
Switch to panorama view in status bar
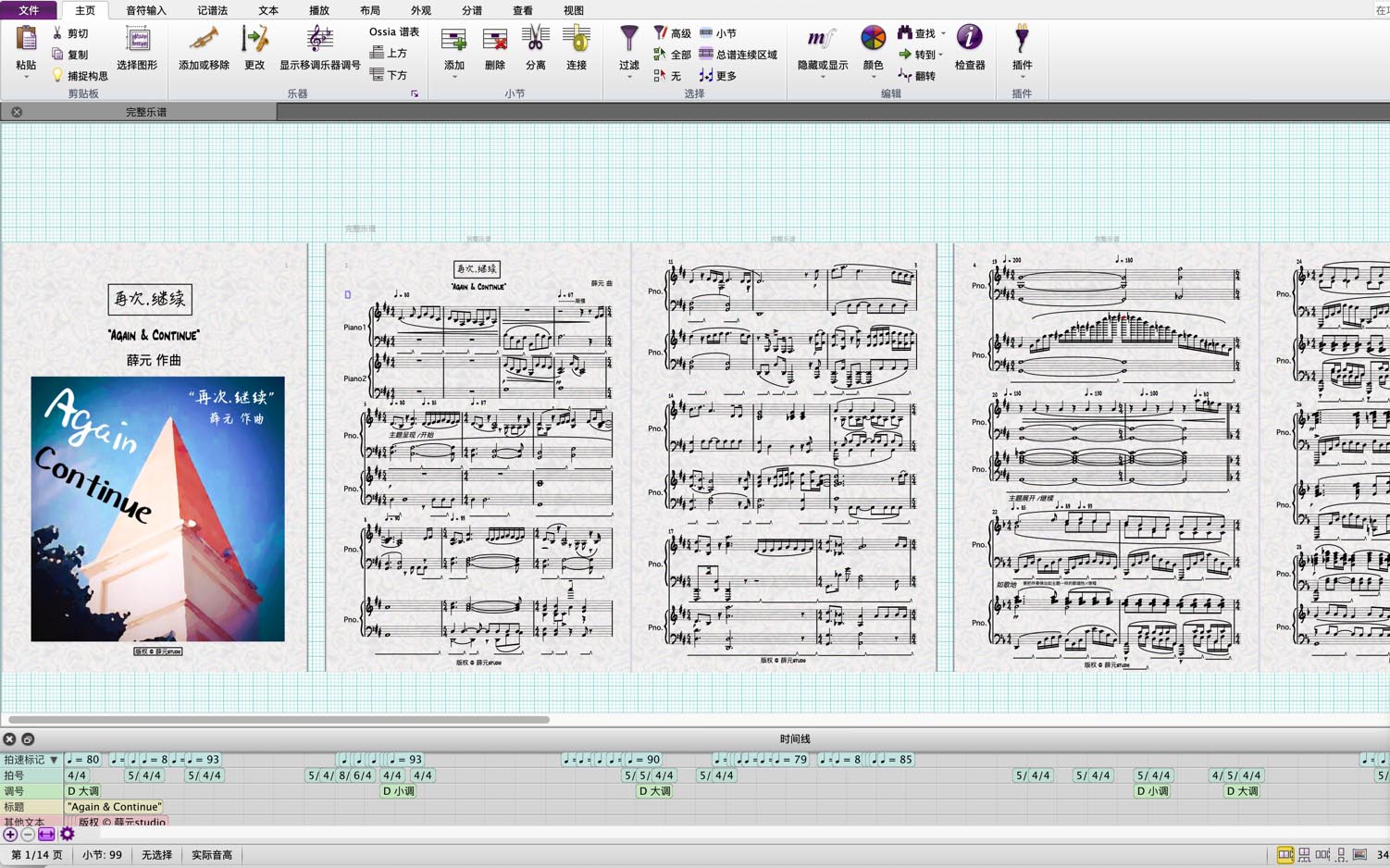tap(1359, 855)
